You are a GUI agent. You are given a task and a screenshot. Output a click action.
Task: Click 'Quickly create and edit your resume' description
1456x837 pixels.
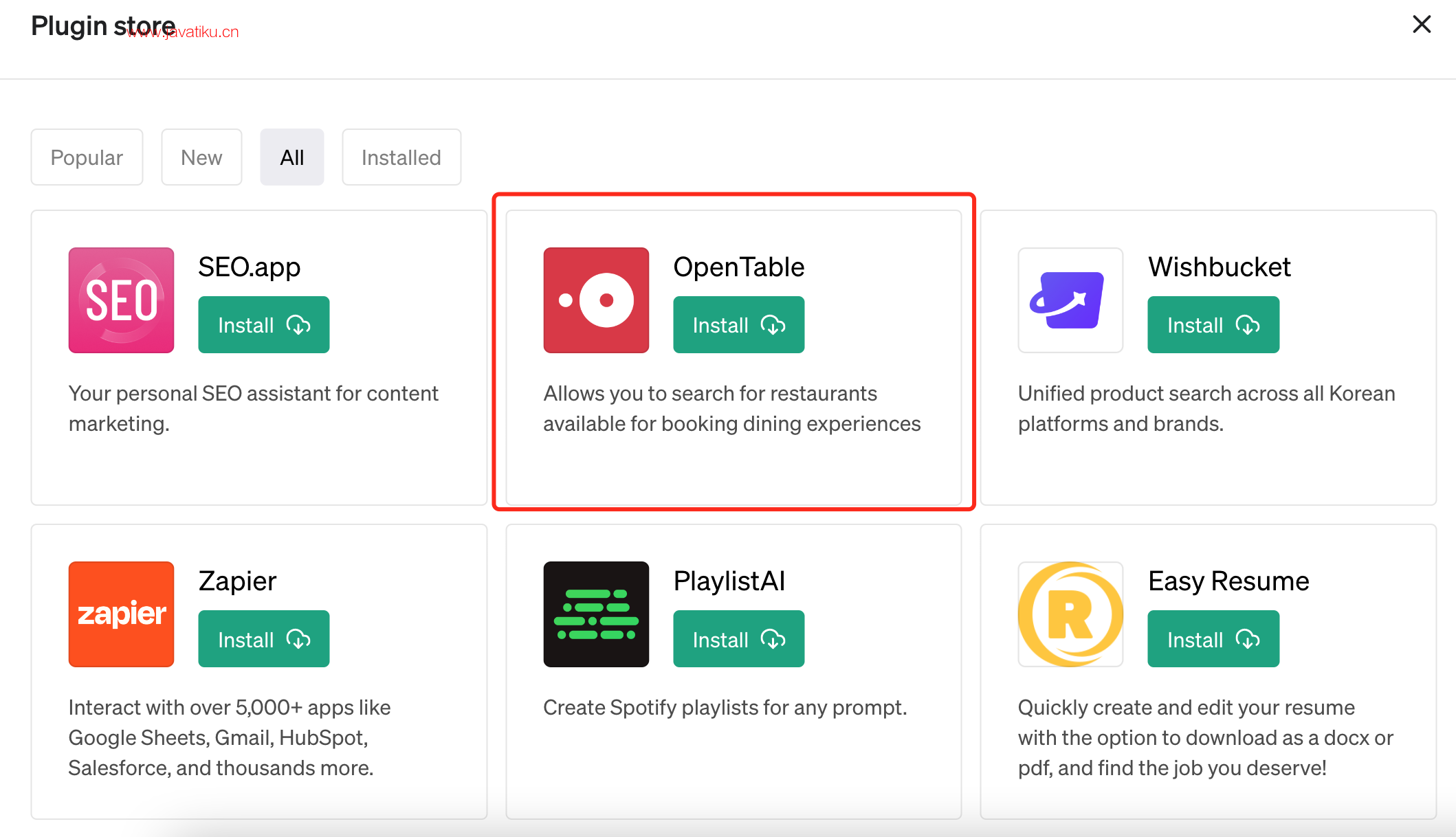tap(1206, 738)
